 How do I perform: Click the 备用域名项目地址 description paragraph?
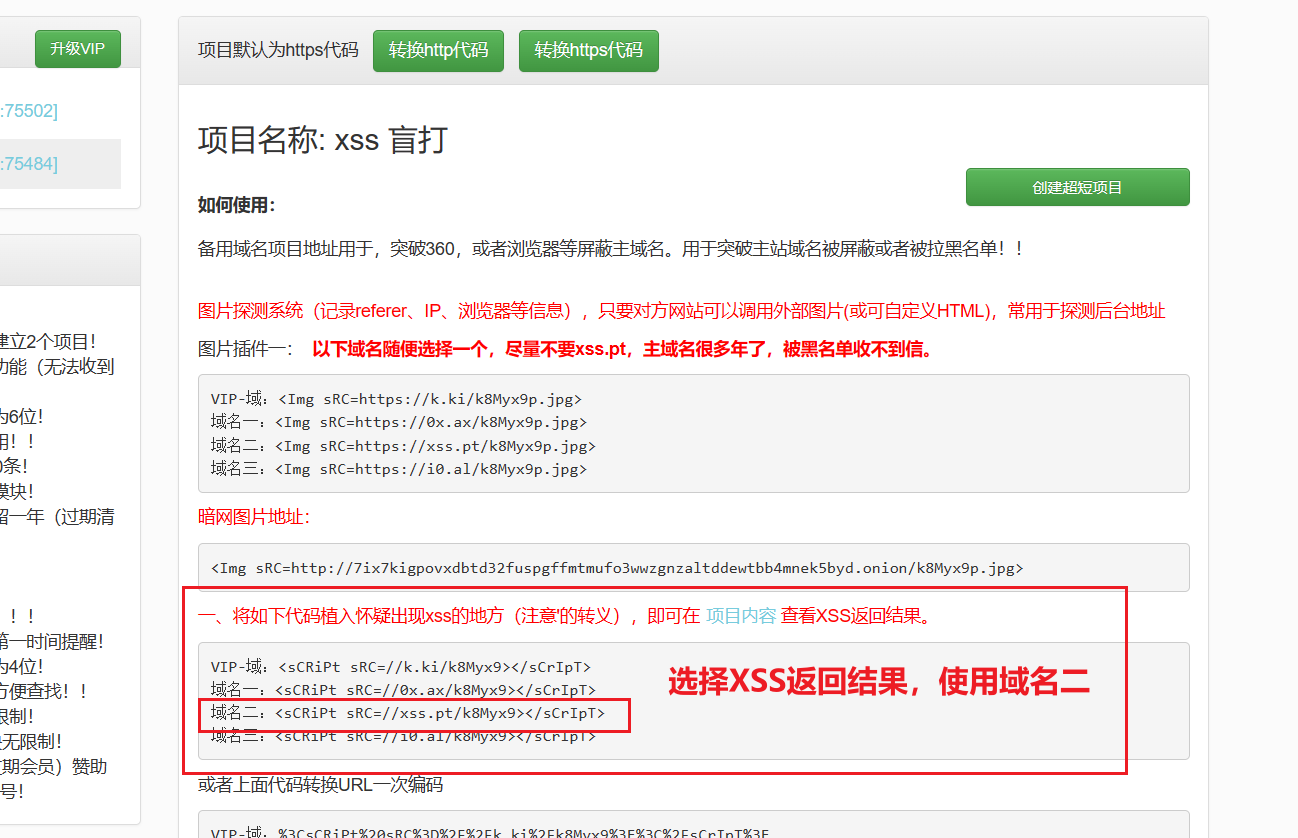tap(612, 249)
